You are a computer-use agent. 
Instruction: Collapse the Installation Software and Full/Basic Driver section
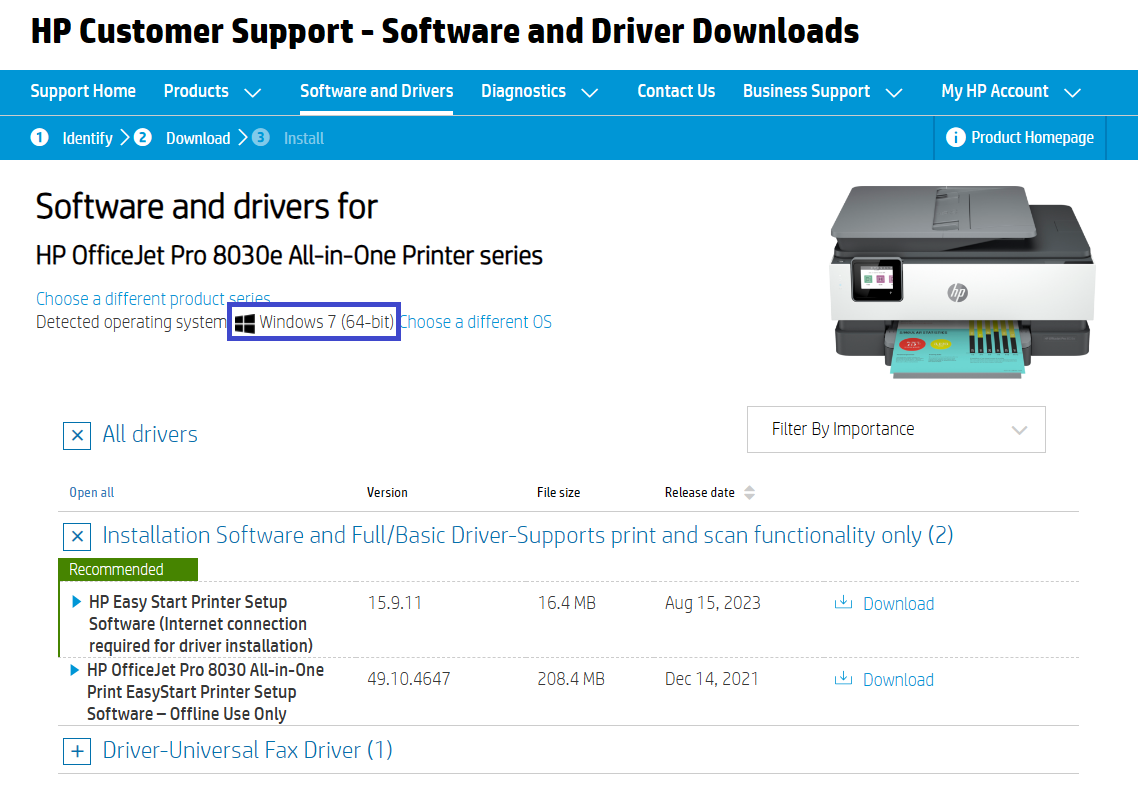tap(77, 537)
